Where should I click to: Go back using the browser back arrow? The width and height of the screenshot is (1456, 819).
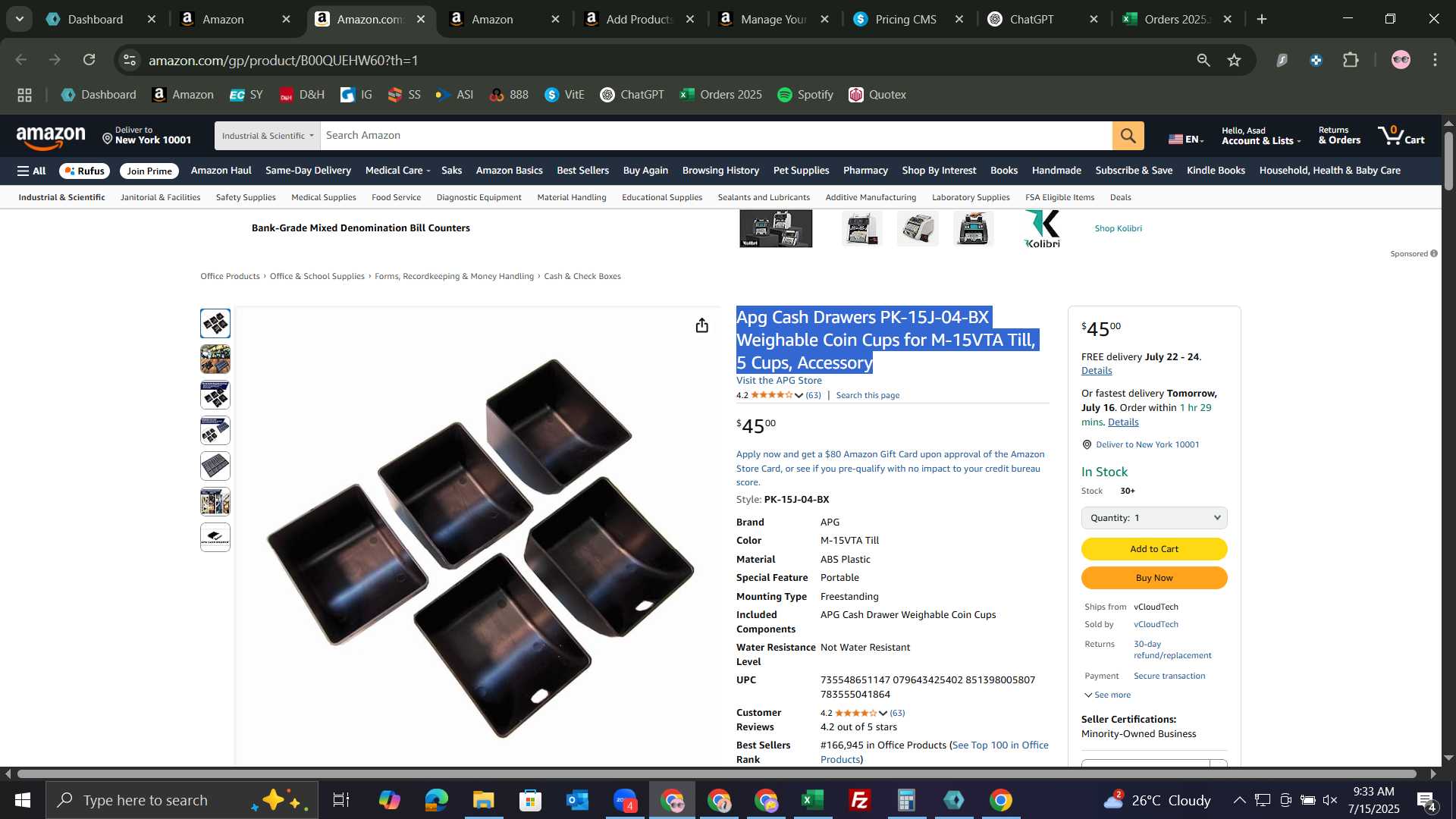[x=20, y=60]
